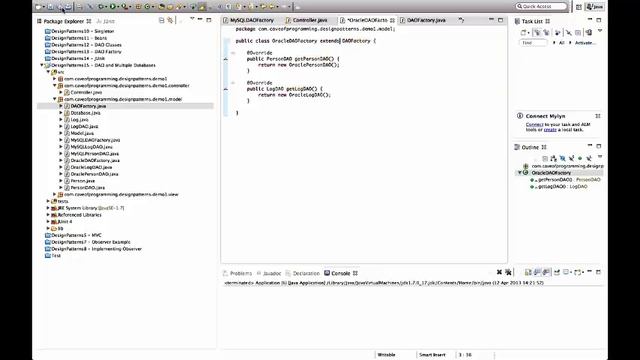Click the New file icon in toolbar
Image resolution: width=640 pixels, height=360 pixels.
pos(38,7)
